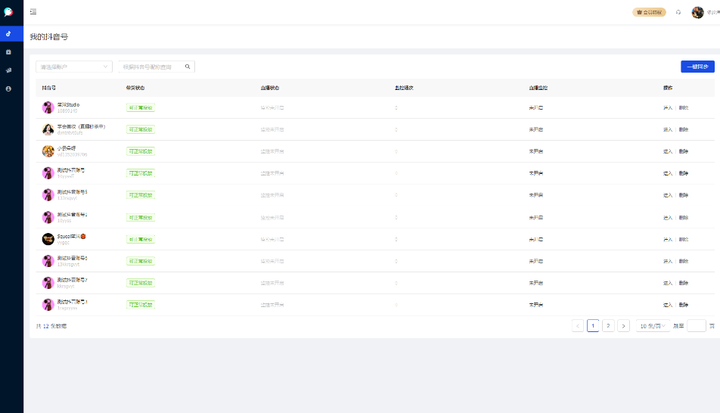This screenshot has width=720, height=413.
Task: Click 进入 for the Studio account row
Action: pos(668,107)
